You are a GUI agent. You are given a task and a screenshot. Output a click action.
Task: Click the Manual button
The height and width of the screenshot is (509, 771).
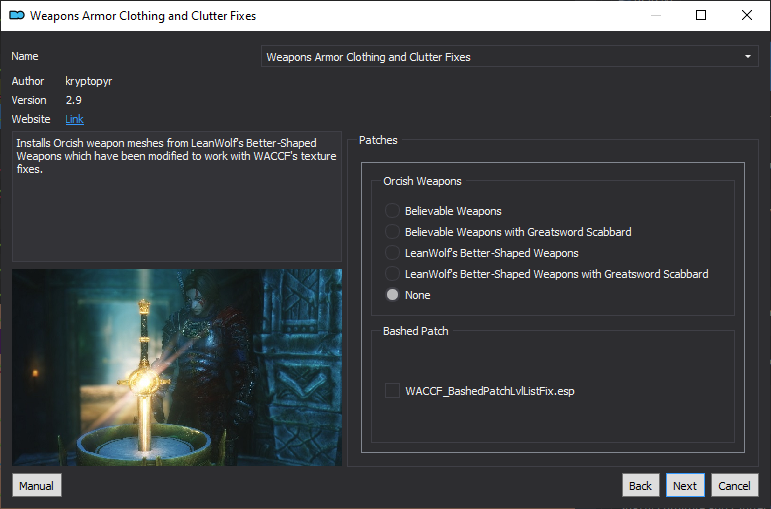point(37,486)
